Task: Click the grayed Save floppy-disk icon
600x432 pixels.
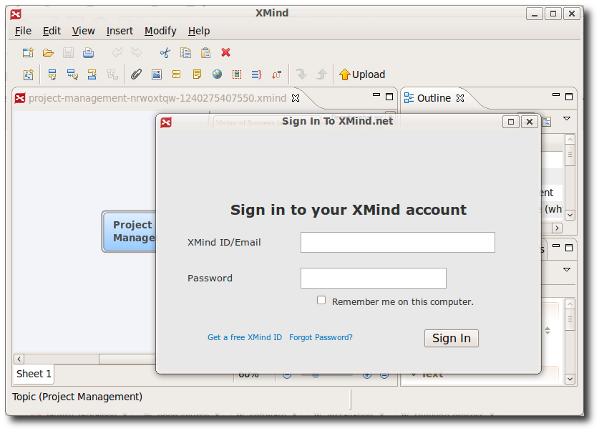Action: point(68,52)
